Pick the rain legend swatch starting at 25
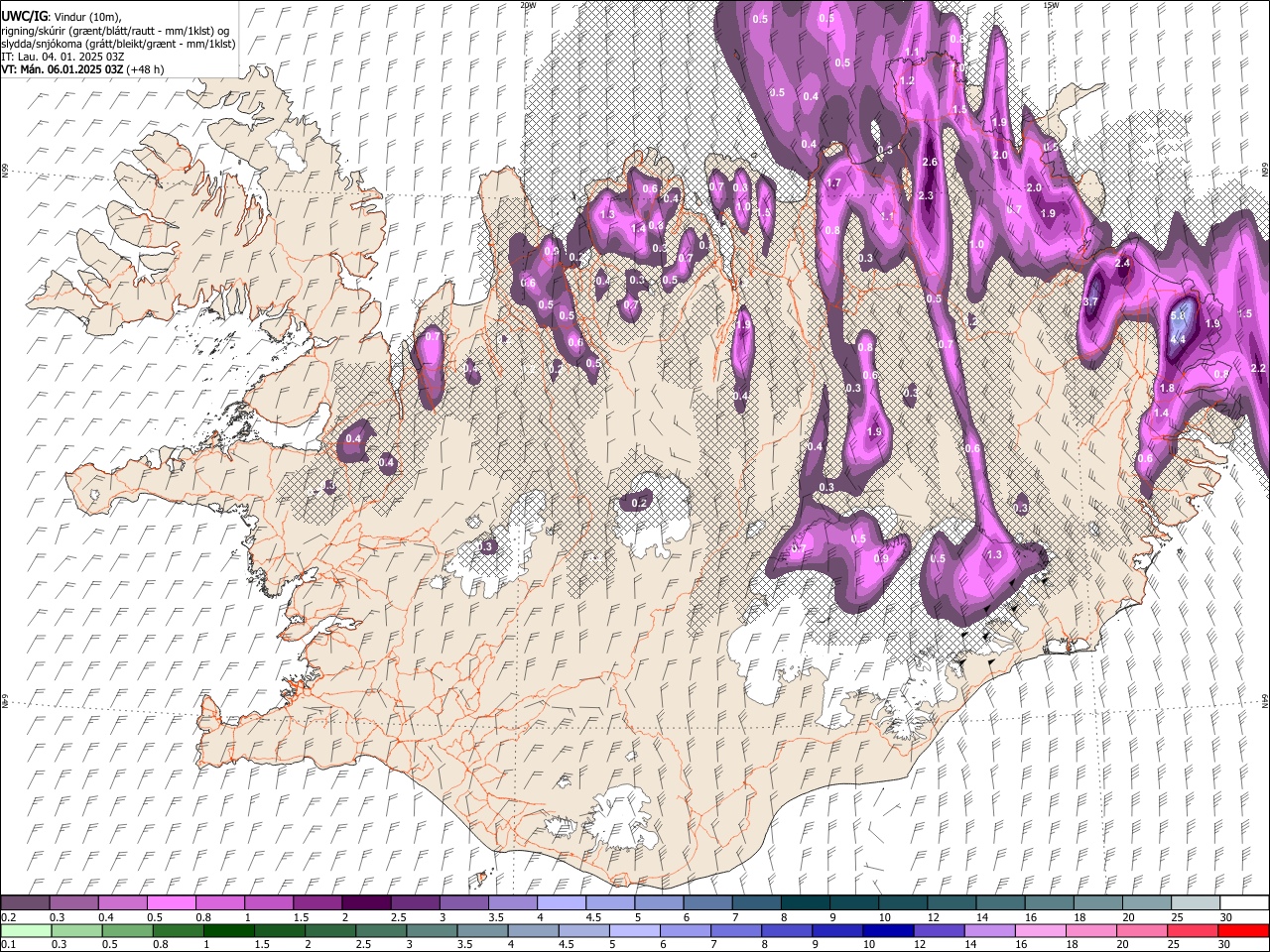1270x952 pixels. pos(1194,930)
